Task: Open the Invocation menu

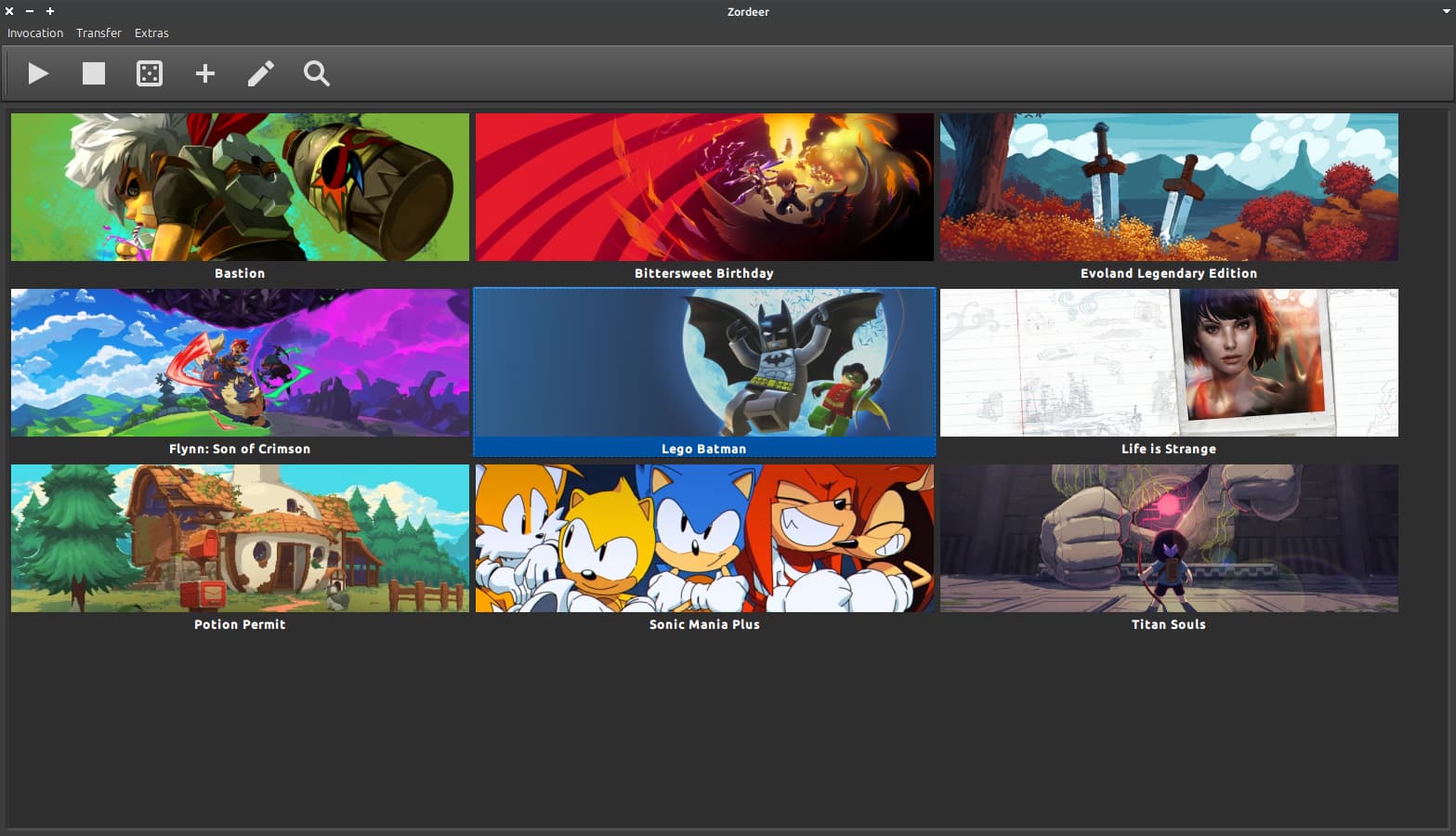Action: tap(35, 33)
